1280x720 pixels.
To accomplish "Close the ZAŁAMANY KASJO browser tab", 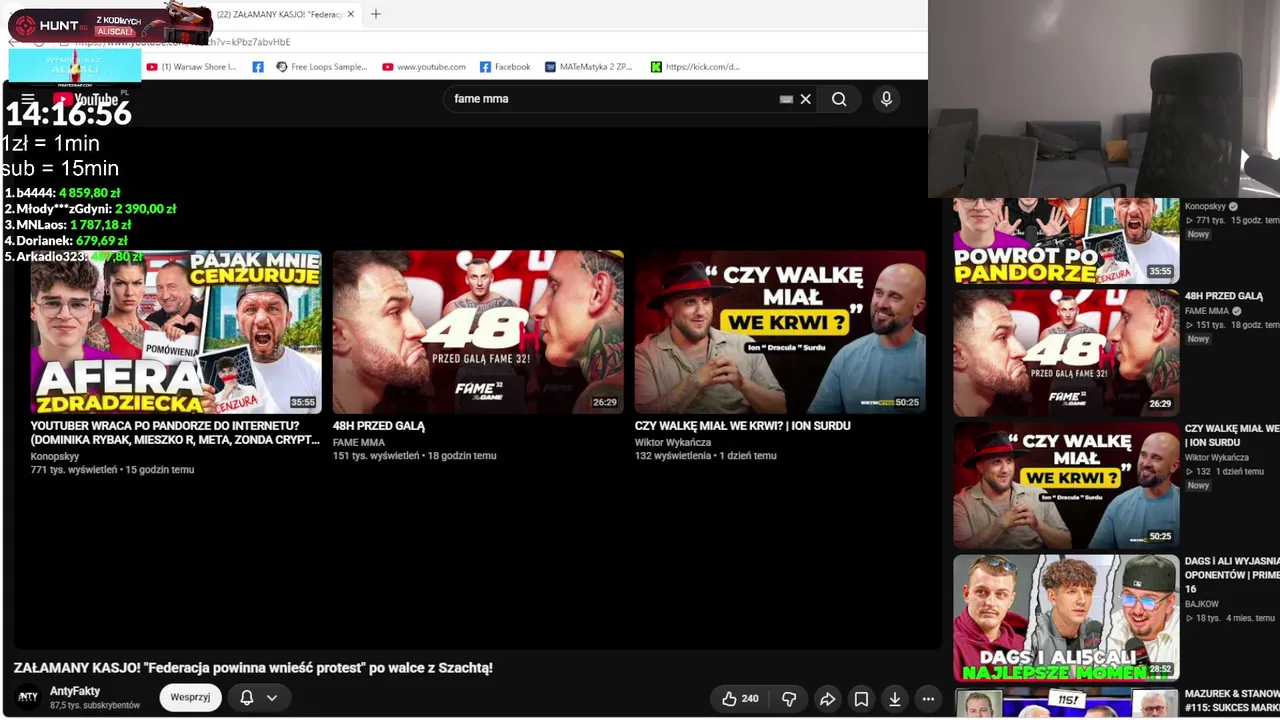I will (x=351, y=14).
